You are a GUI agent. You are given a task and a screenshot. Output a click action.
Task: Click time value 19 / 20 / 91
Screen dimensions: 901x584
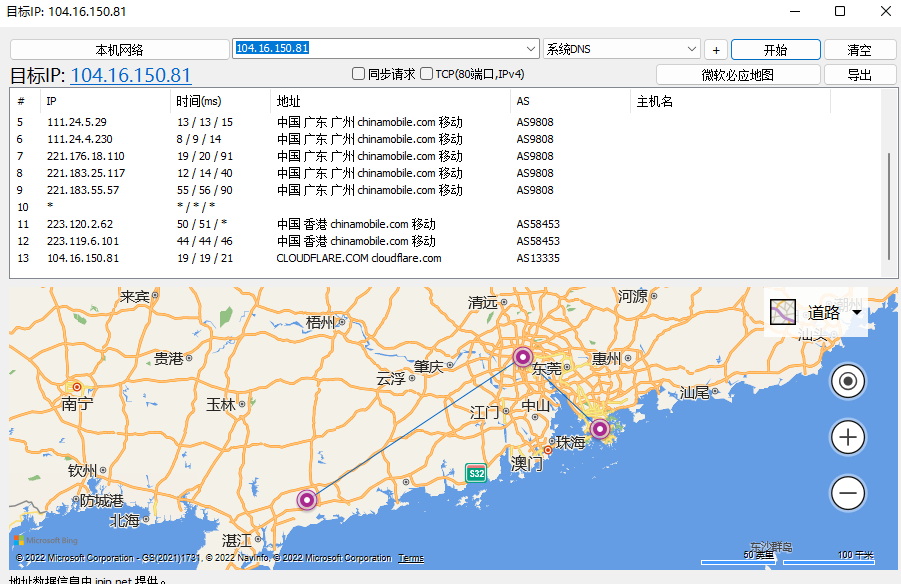click(x=205, y=156)
